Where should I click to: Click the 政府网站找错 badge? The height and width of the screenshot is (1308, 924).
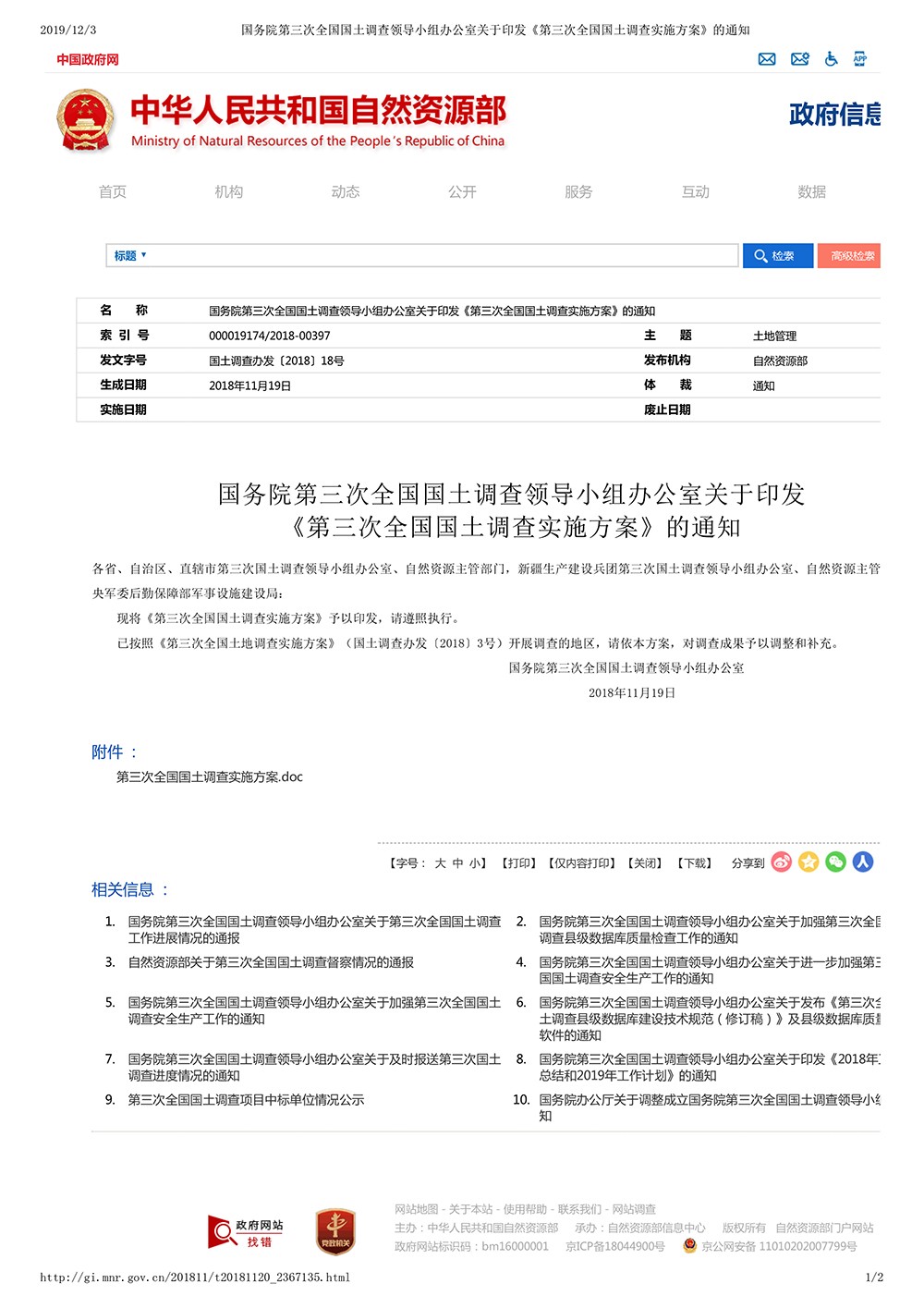pyautogui.click(x=245, y=1233)
